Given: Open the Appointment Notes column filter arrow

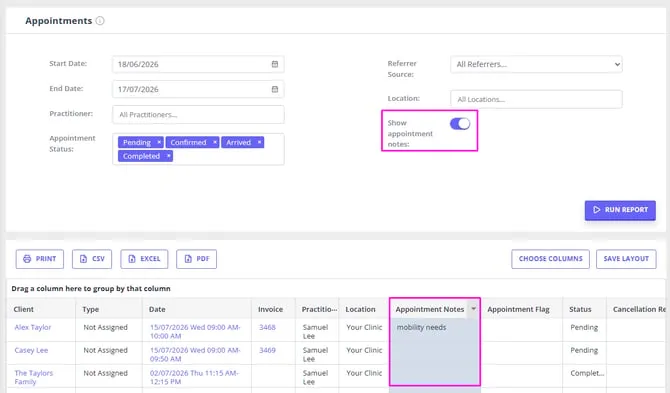Looking at the screenshot, I should [x=473, y=308].
